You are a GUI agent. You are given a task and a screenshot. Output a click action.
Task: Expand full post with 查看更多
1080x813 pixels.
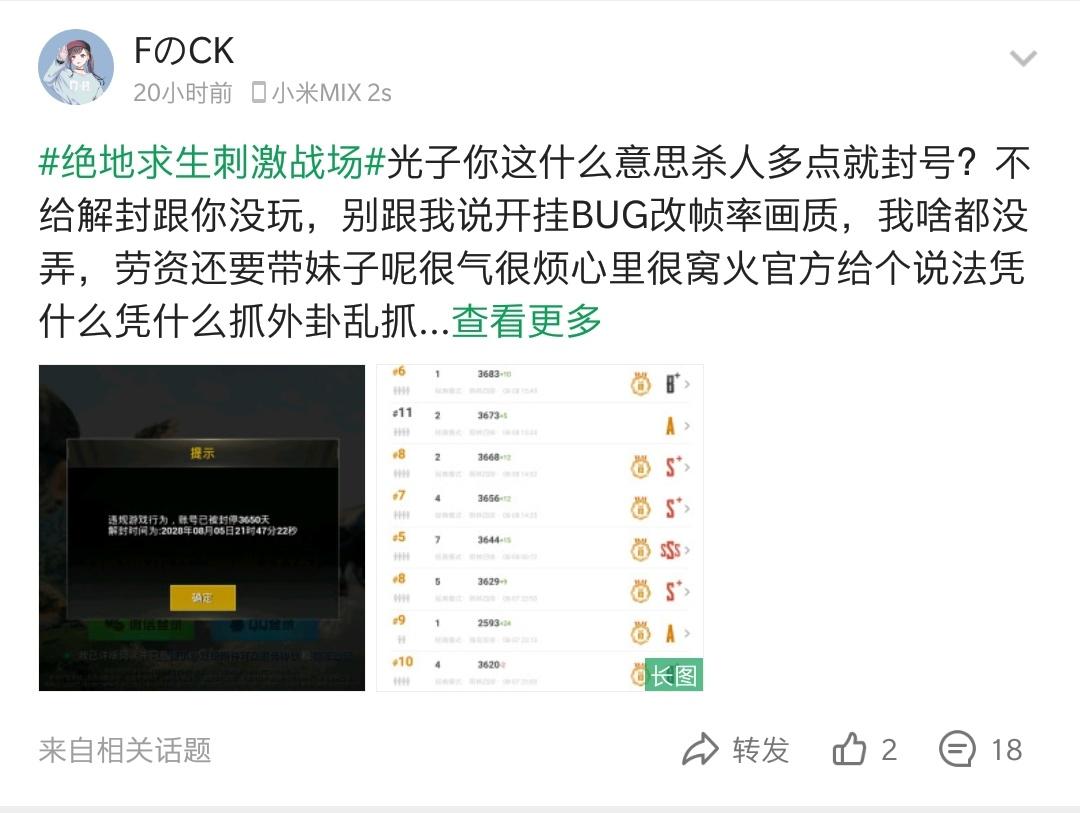coord(526,321)
